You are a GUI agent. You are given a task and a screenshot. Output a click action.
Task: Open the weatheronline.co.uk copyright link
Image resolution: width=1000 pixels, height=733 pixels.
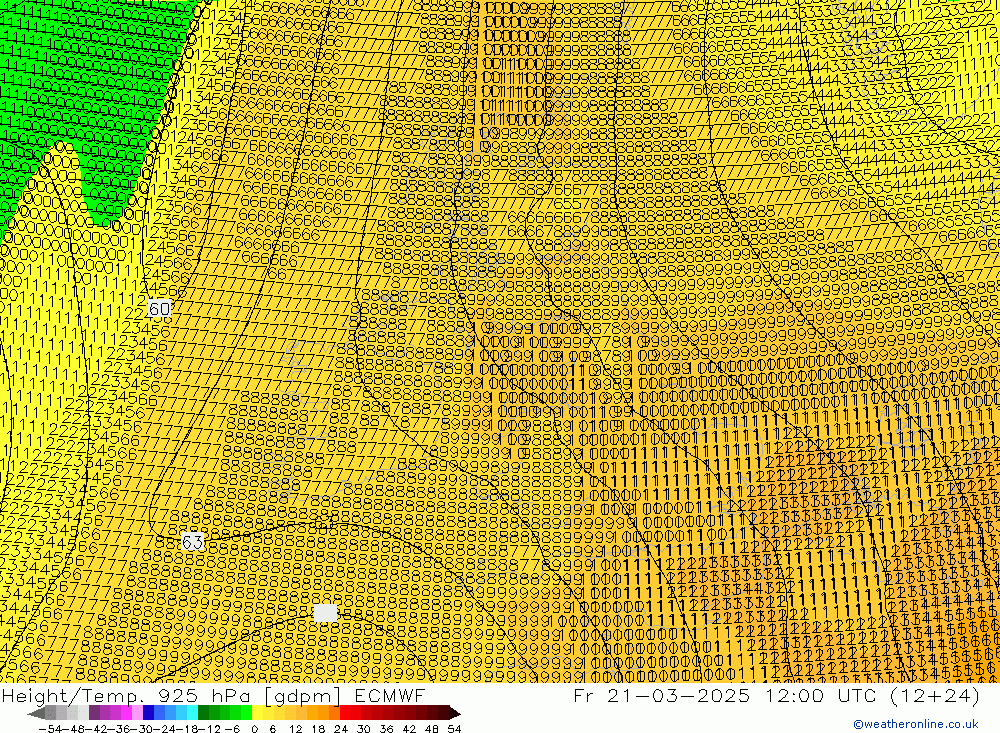[x=915, y=724]
